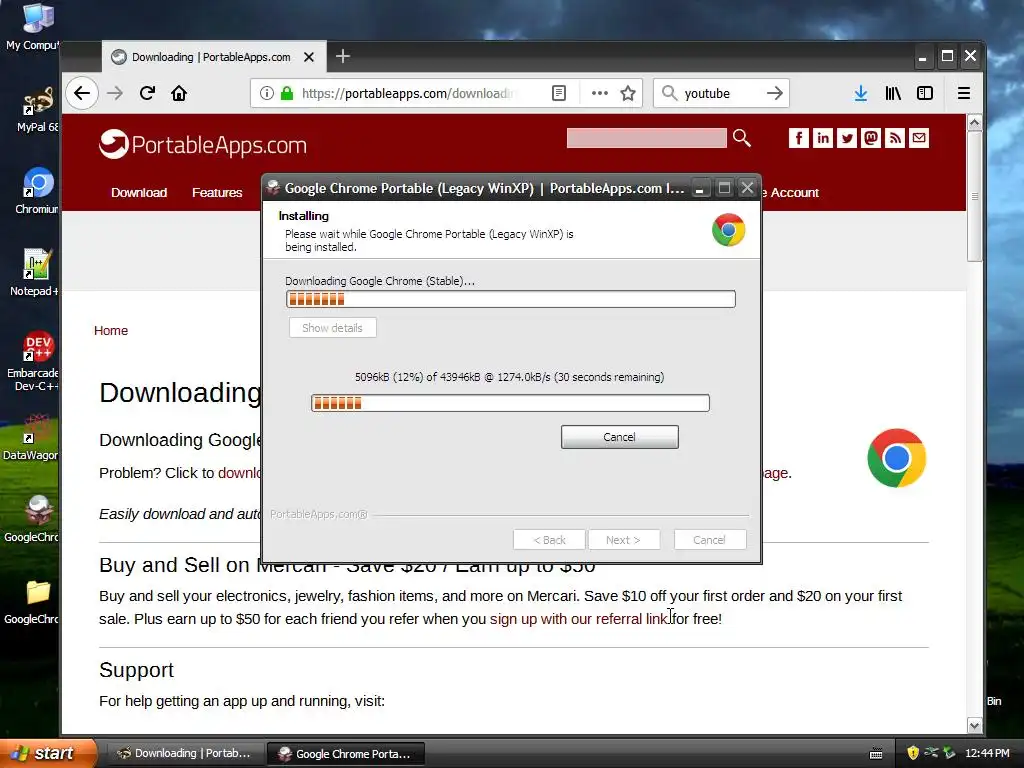Viewport: 1024px width, 768px height.
Task: Click bottom Cancel button in installer
Action: coord(709,540)
